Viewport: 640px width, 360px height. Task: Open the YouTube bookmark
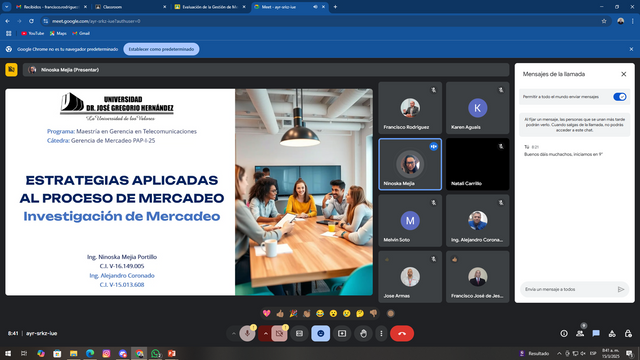(x=33, y=33)
